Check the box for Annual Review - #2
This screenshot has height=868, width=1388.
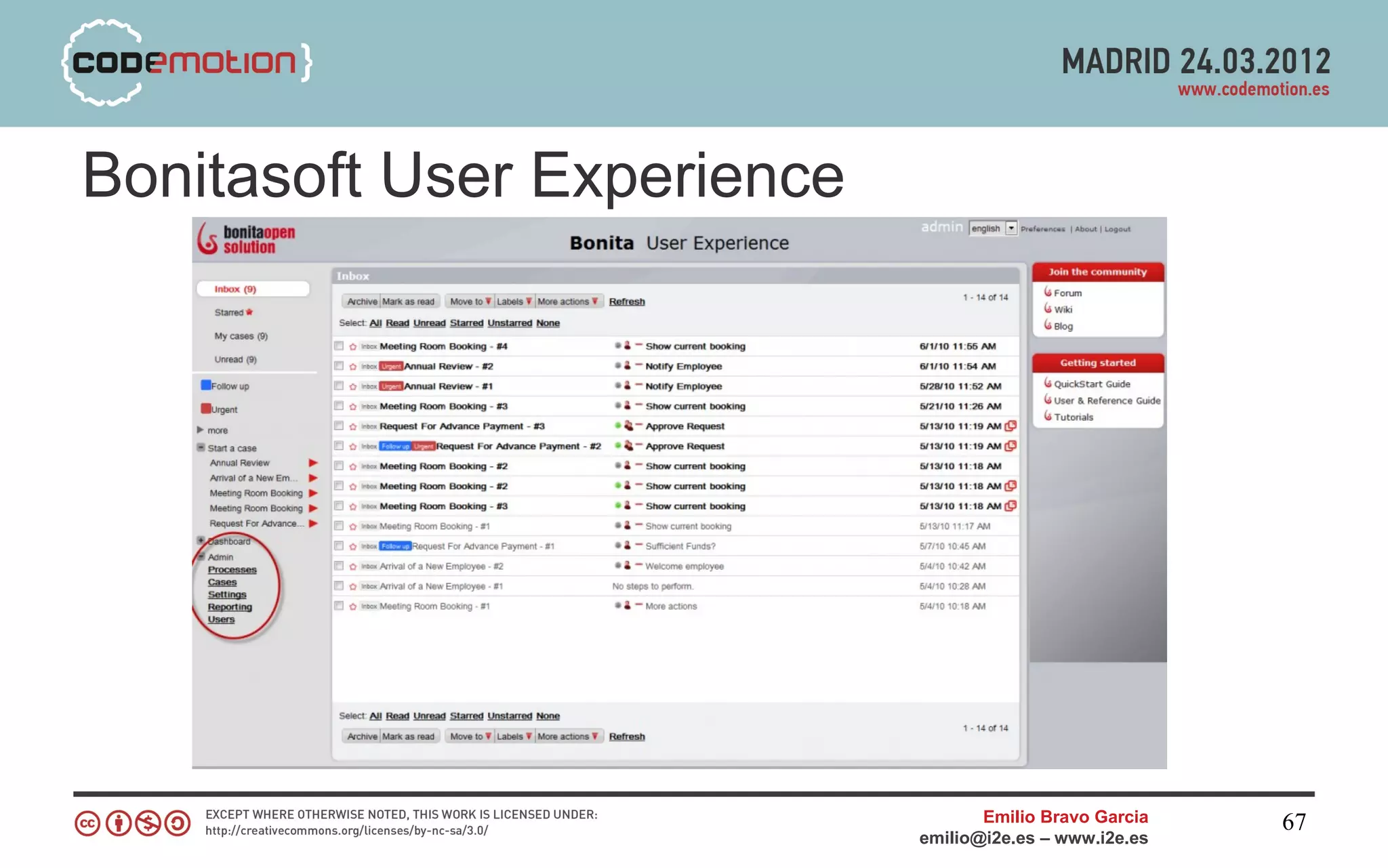pyautogui.click(x=339, y=366)
